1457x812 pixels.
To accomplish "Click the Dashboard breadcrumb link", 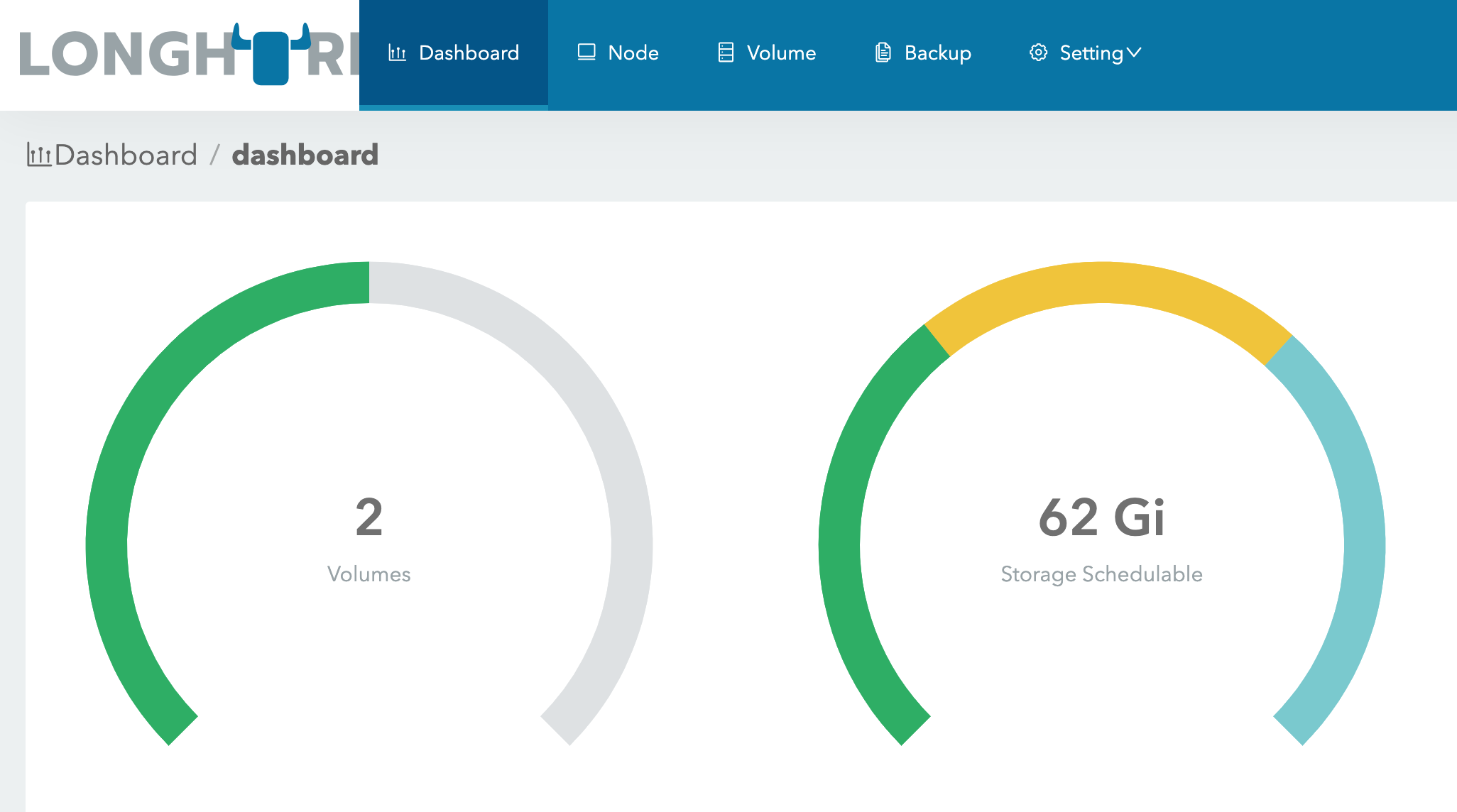I will [126, 155].
